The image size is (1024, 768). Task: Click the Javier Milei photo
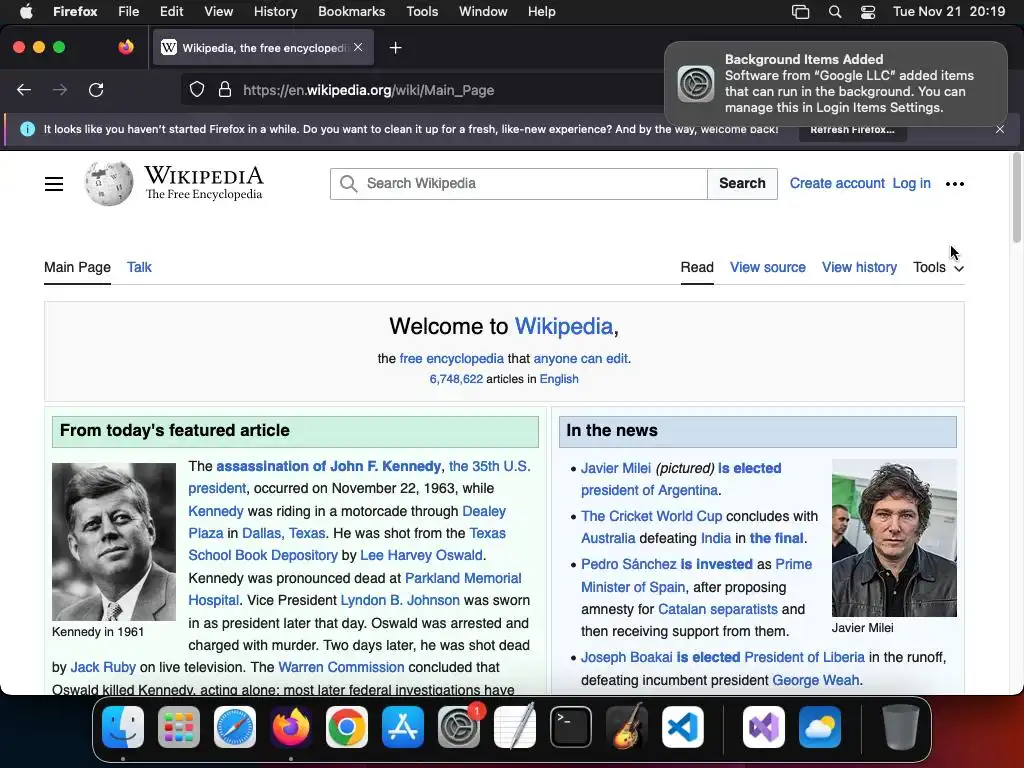894,537
